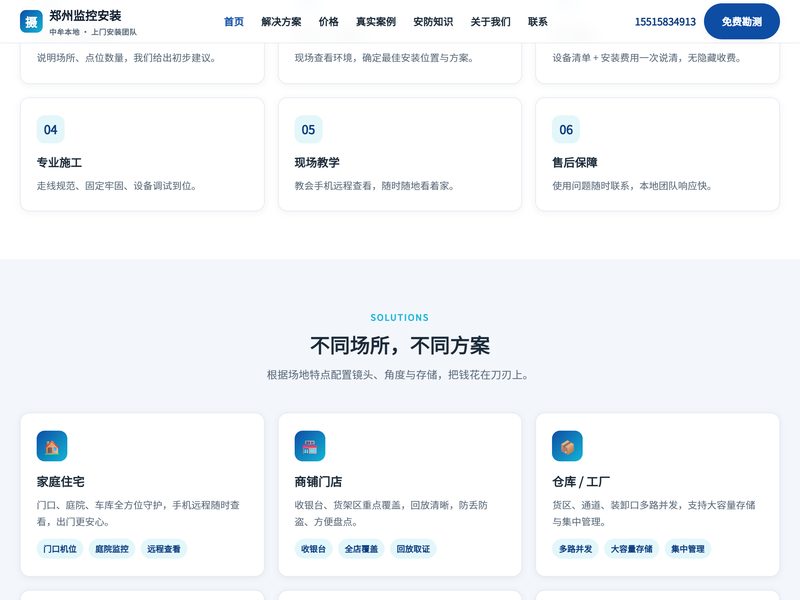Click the 仓库 / 工厂 card title

point(581,482)
